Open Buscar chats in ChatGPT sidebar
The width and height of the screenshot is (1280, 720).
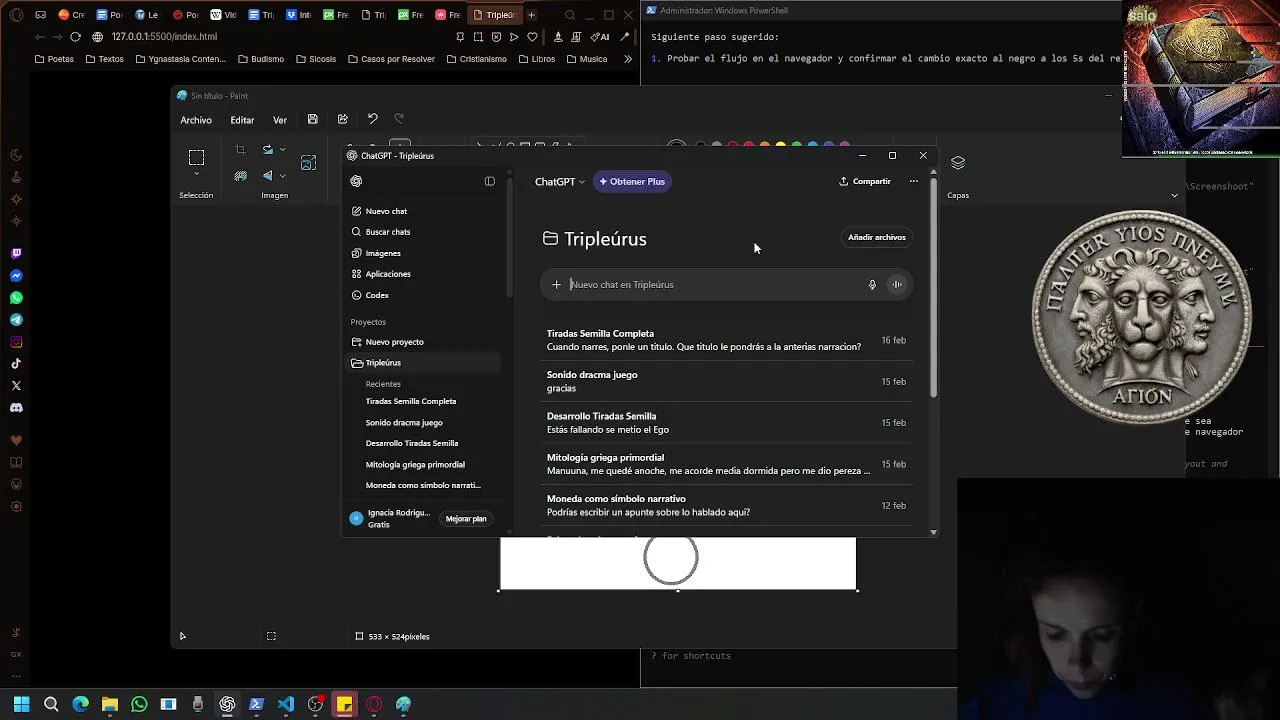[x=387, y=232]
